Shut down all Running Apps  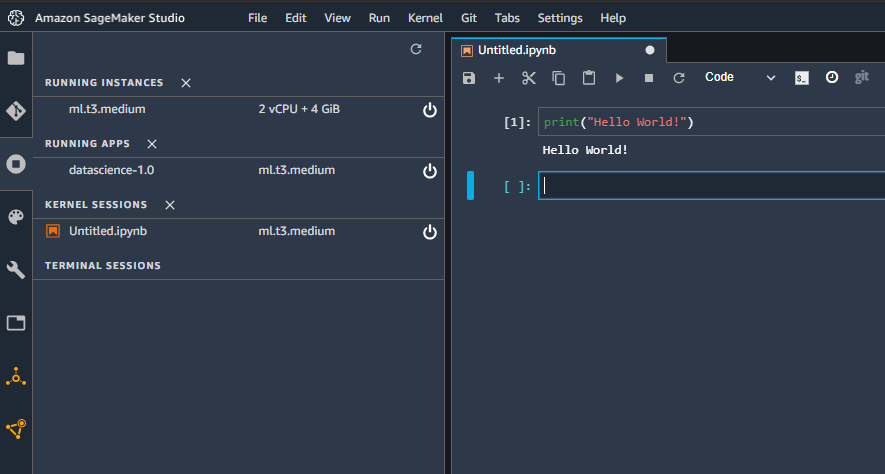pyautogui.click(x=152, y=144)
